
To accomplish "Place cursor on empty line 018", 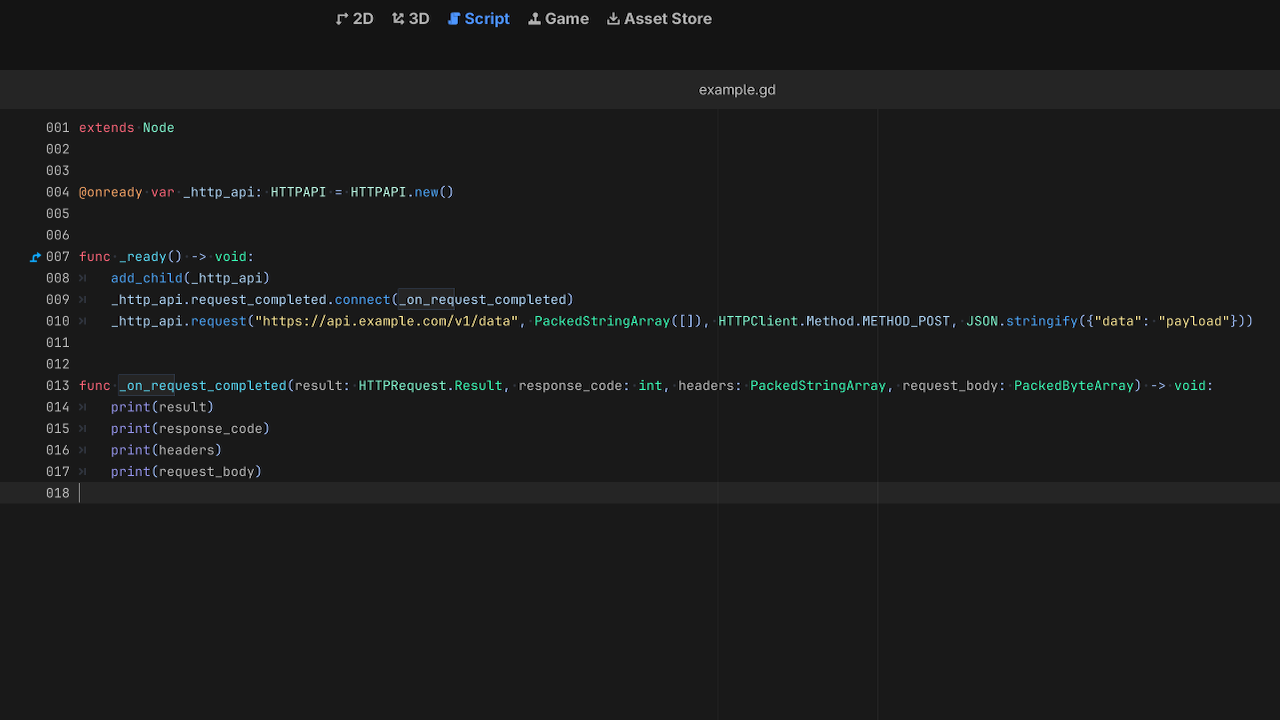I will (640, 493).
